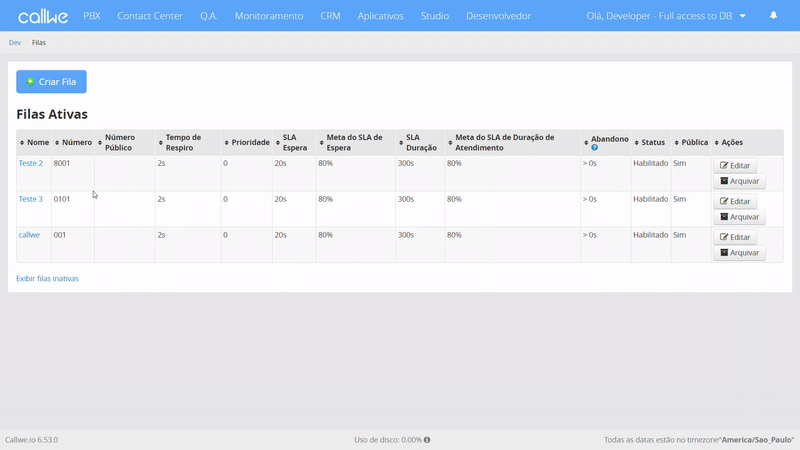Open the Teste 3 queue link
The image size is (800, 450).
coord(31,199)
